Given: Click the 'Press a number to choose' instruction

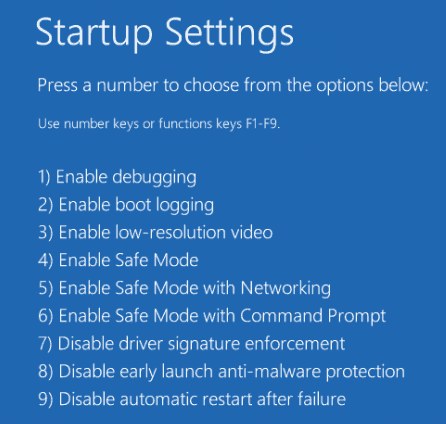Looking at the screenshot, I should [233, 85].
